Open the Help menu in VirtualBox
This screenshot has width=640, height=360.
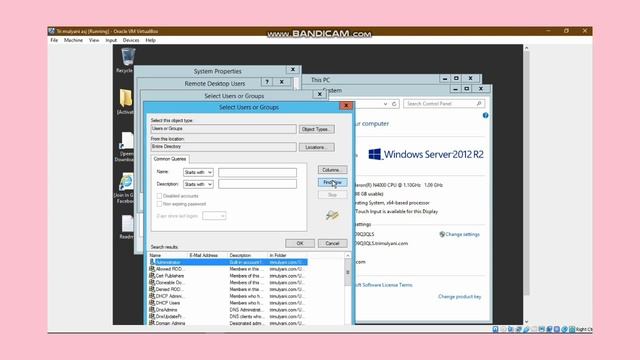pos(151,40)
